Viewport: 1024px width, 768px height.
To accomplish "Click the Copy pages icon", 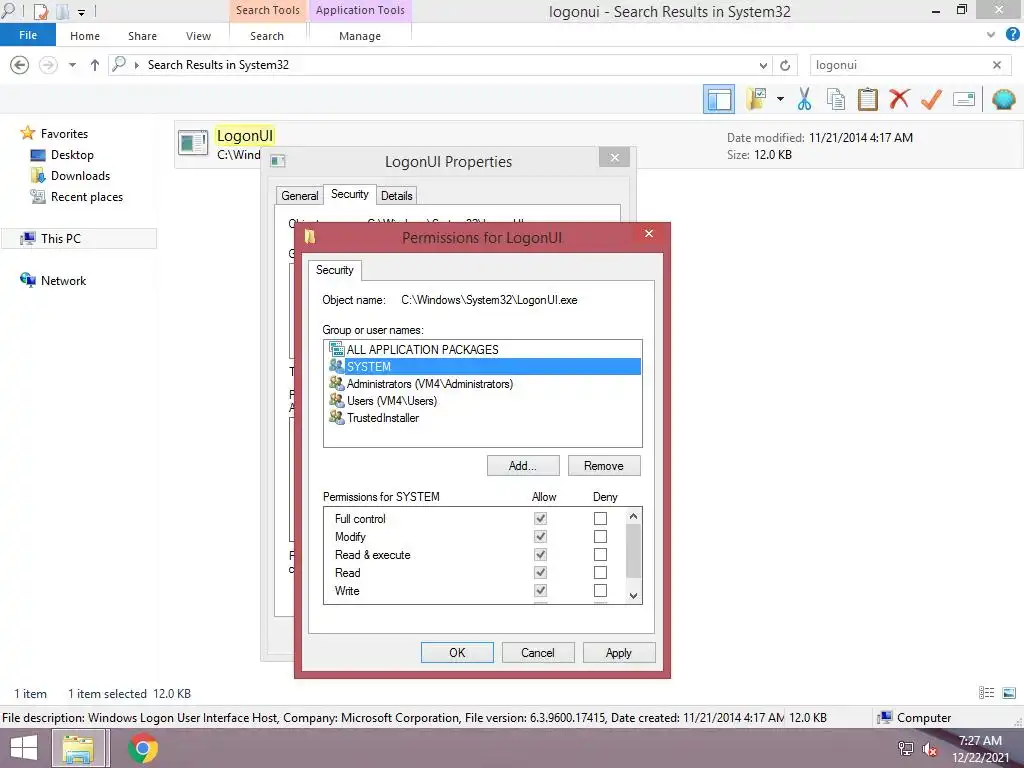I will point(835,99).
